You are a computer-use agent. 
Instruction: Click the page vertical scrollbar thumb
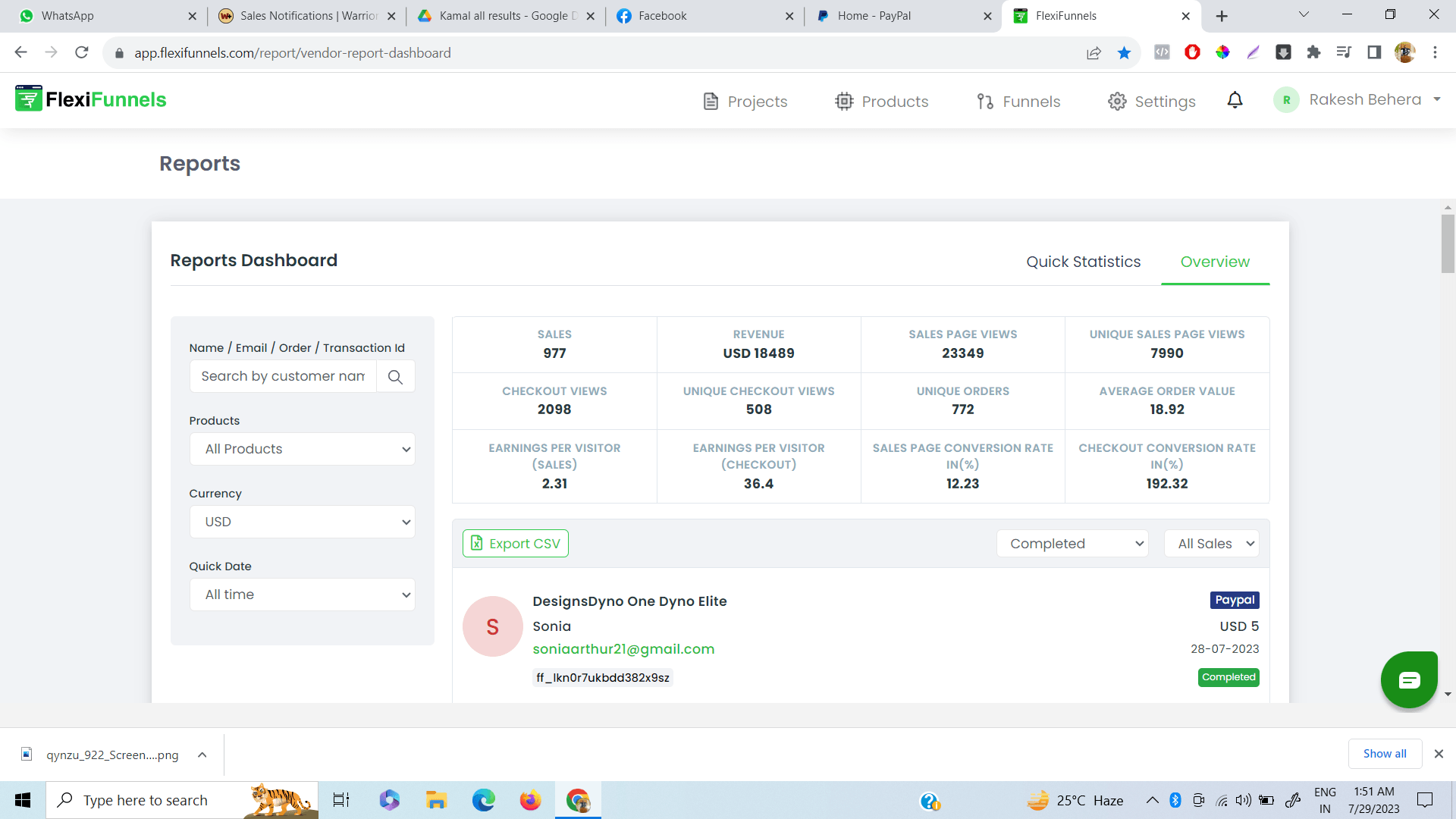tap(1448, 243)
